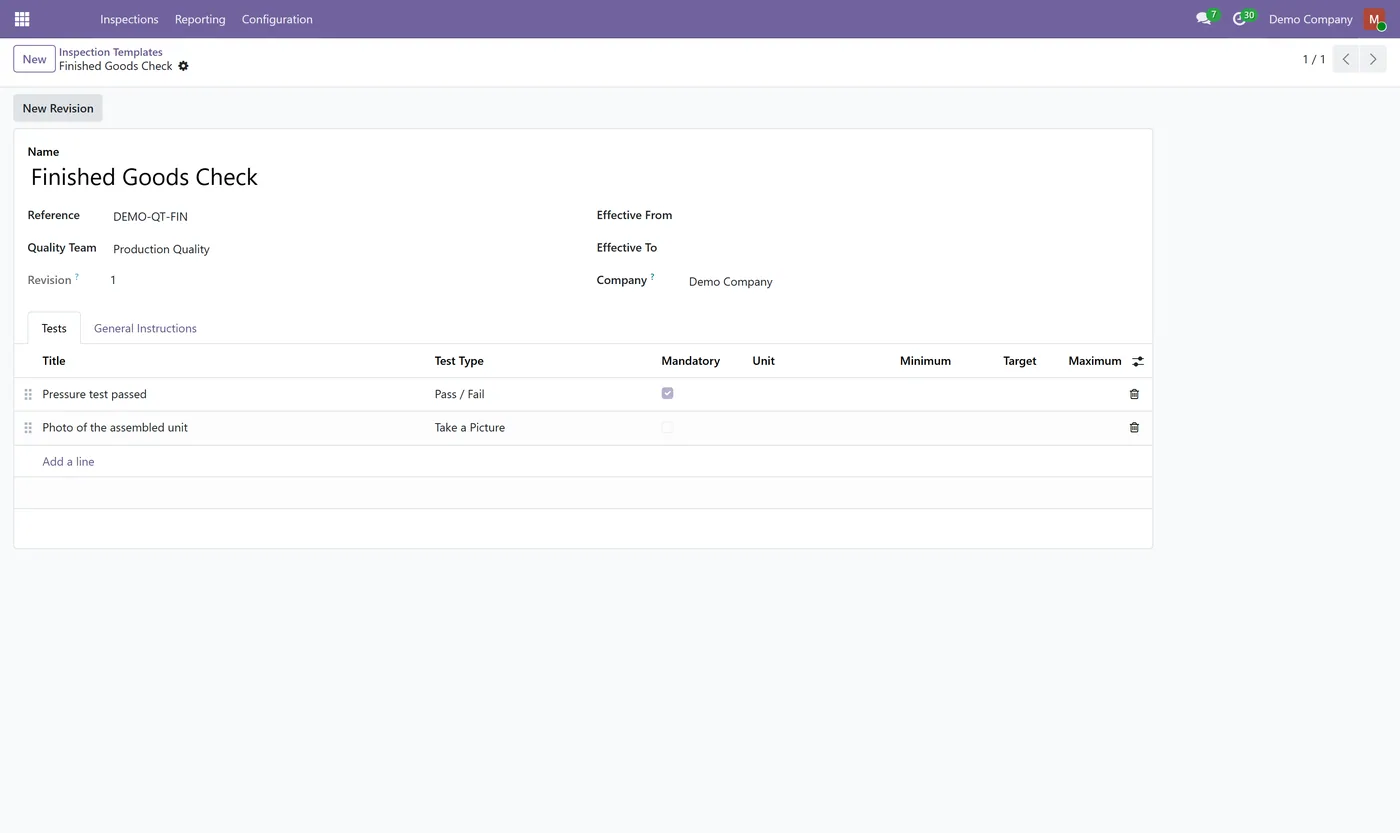Toggle Mandatory for Photo of the assembled unit

(x=667, y=427)
